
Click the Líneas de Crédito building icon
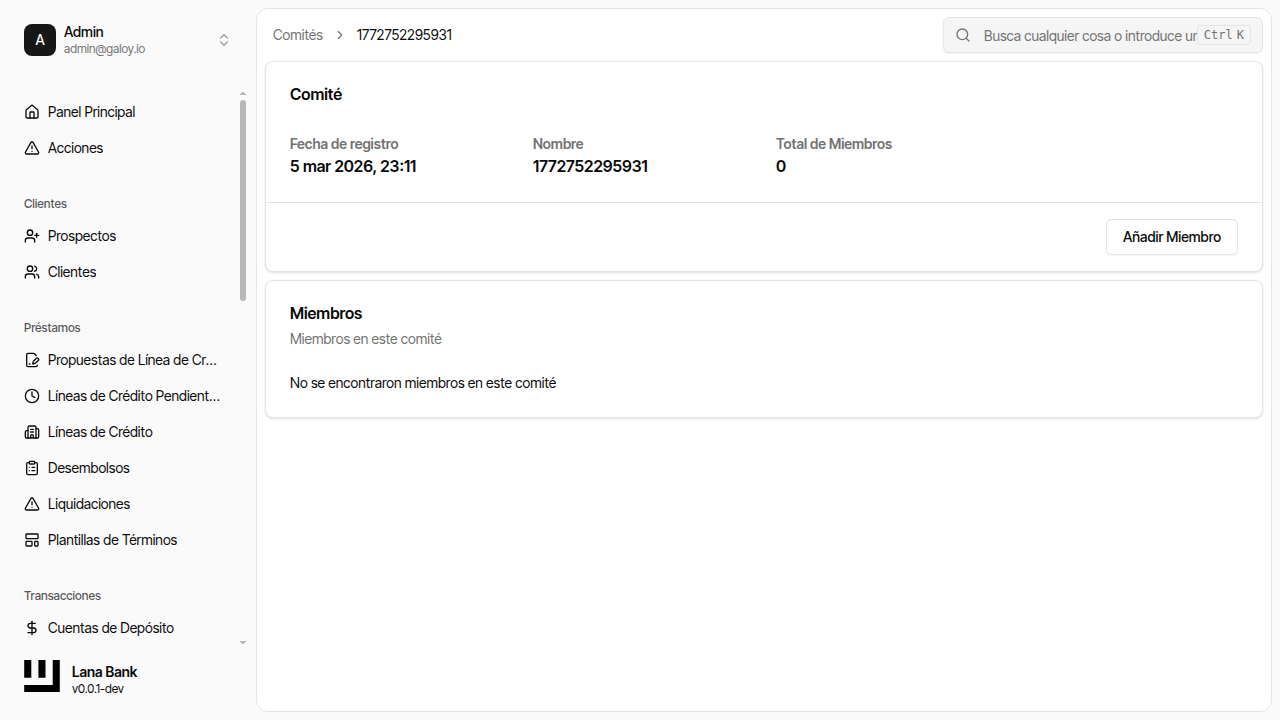(x=32, y=432)
